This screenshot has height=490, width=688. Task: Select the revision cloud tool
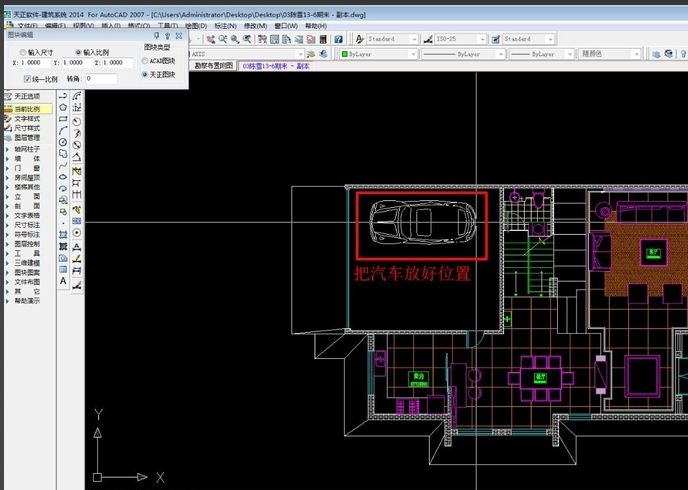click(x=63, y=154)
